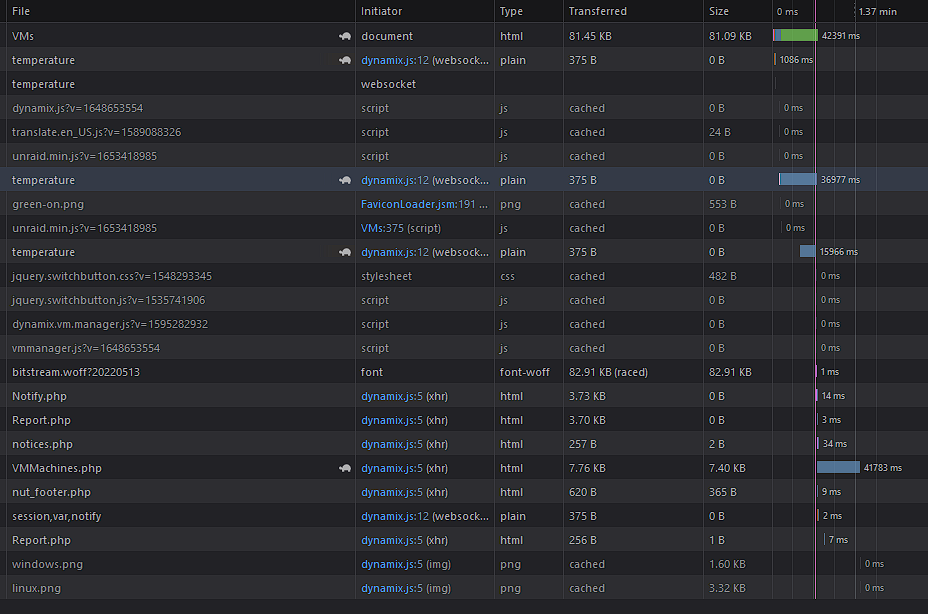This screenshot has height=614, width=928.
Task: Click the 1086 ms timing label
Action: [x=796, y=60]
